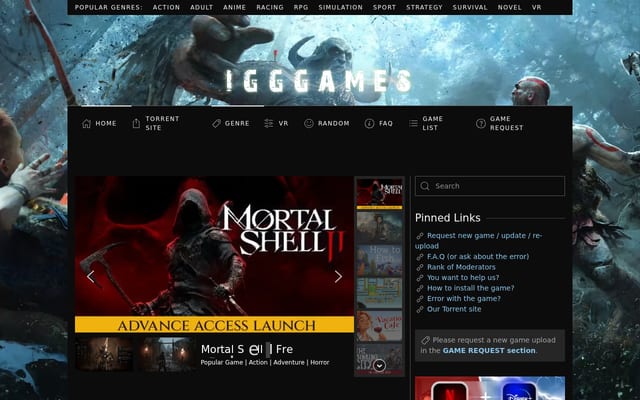Advance slider with right arrow
Viewport: 640px width, 400px height.
tap(338, 277)
